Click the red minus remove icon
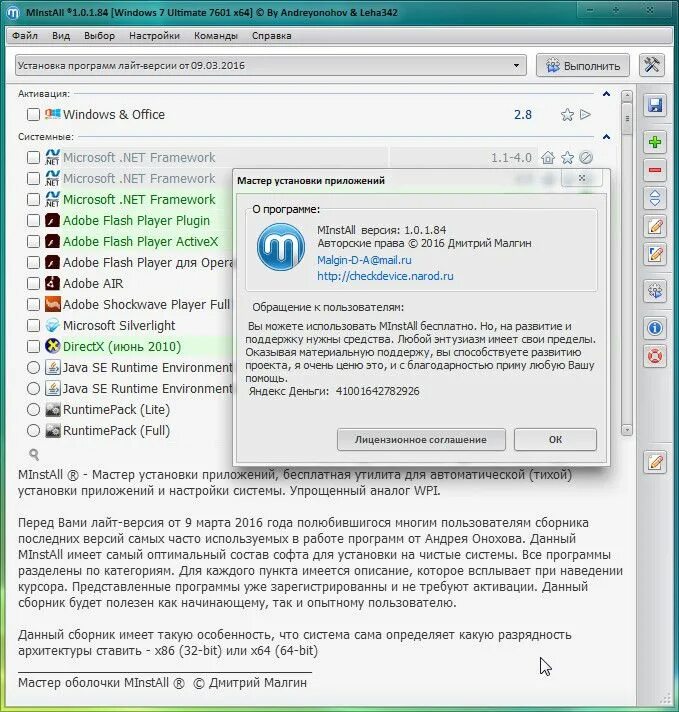The width and height of the screenshot is (679, 712). pyautogui.click(x=654, y=170)
